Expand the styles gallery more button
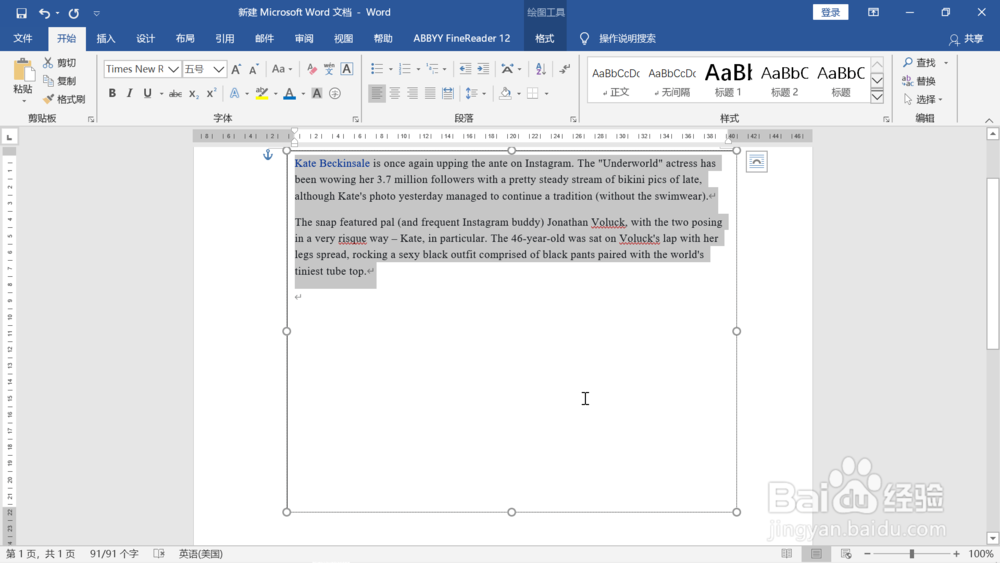Viewport: 1000px width, 563px height. (878, 96)
